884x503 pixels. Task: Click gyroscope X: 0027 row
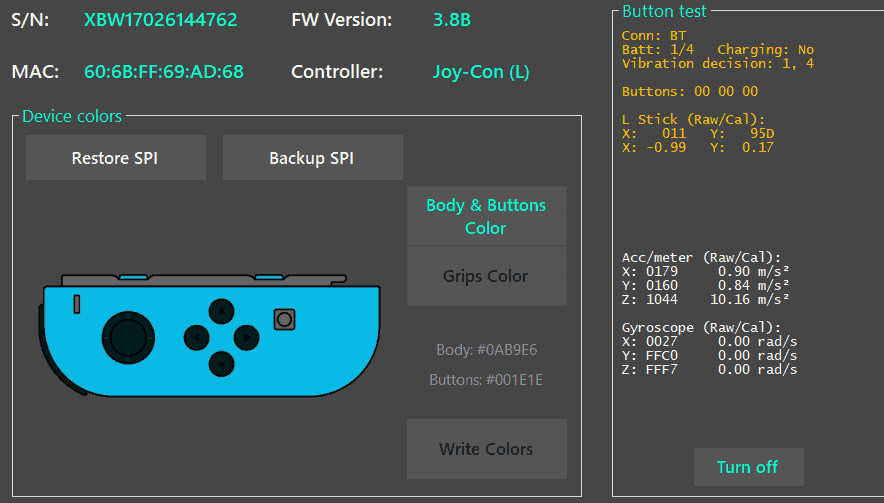(709, 342)
